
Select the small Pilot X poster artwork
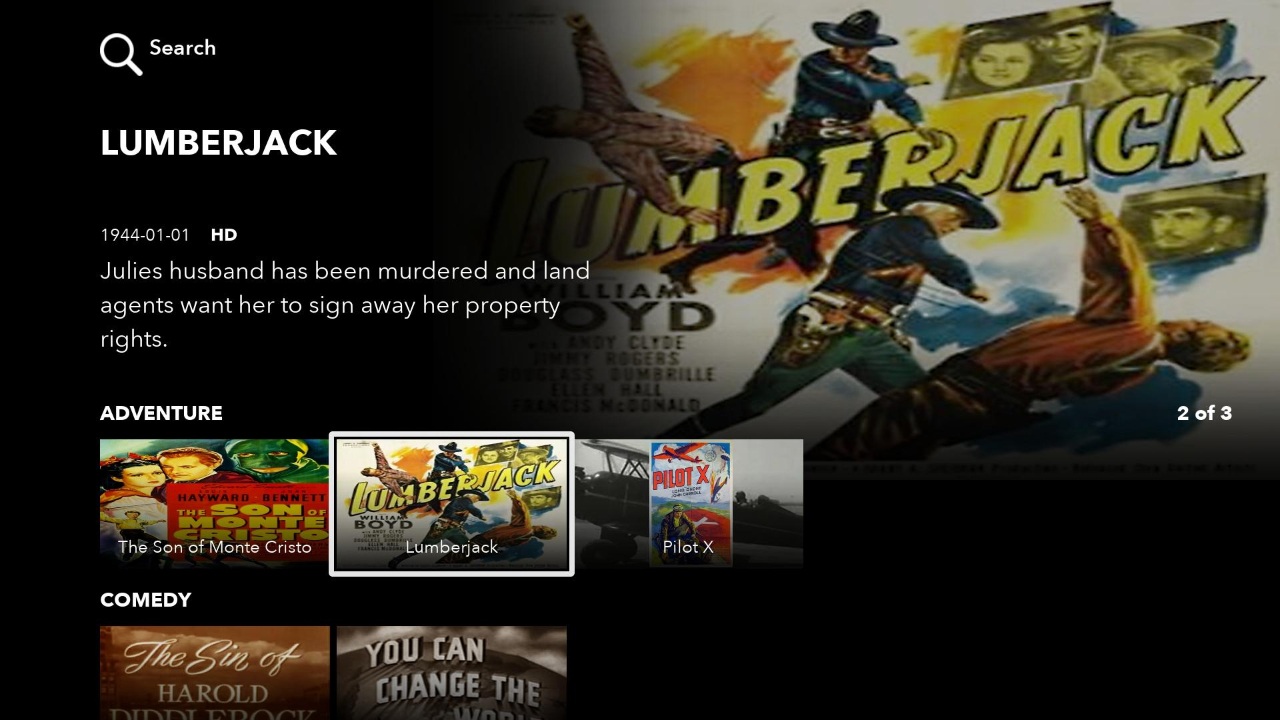(691, 503)
